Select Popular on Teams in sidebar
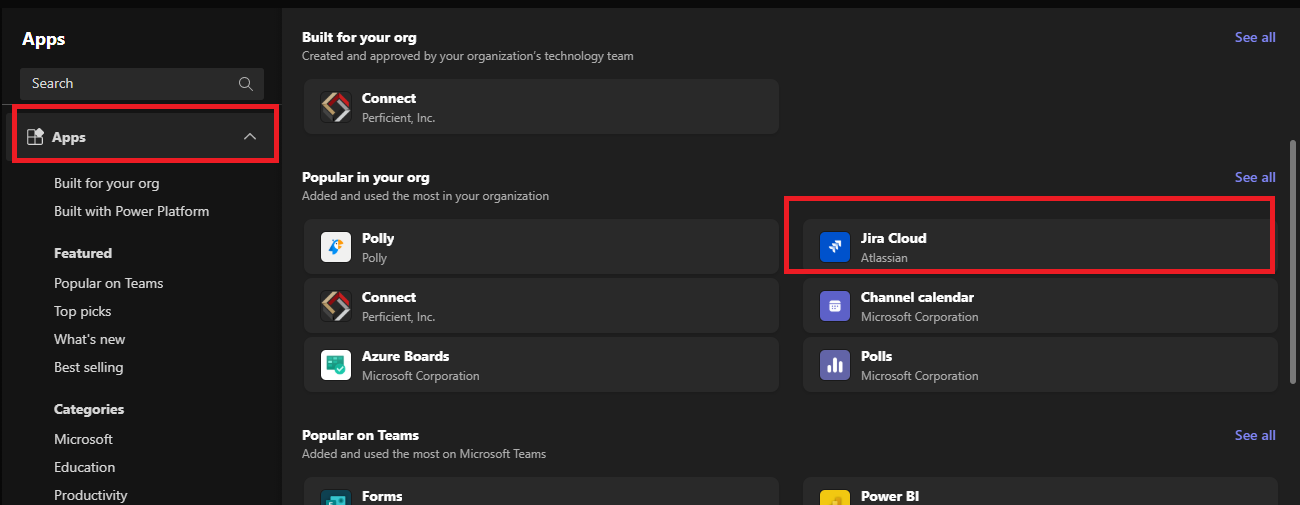This screenshot has width=1300, height=505. point(109,283)
